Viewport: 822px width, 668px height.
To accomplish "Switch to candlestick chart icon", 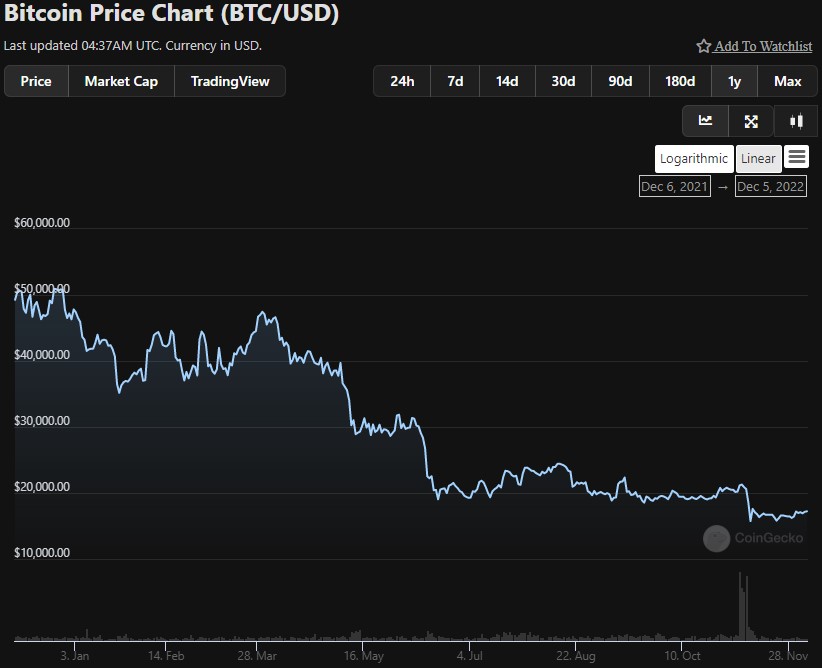I will point(796,121).
